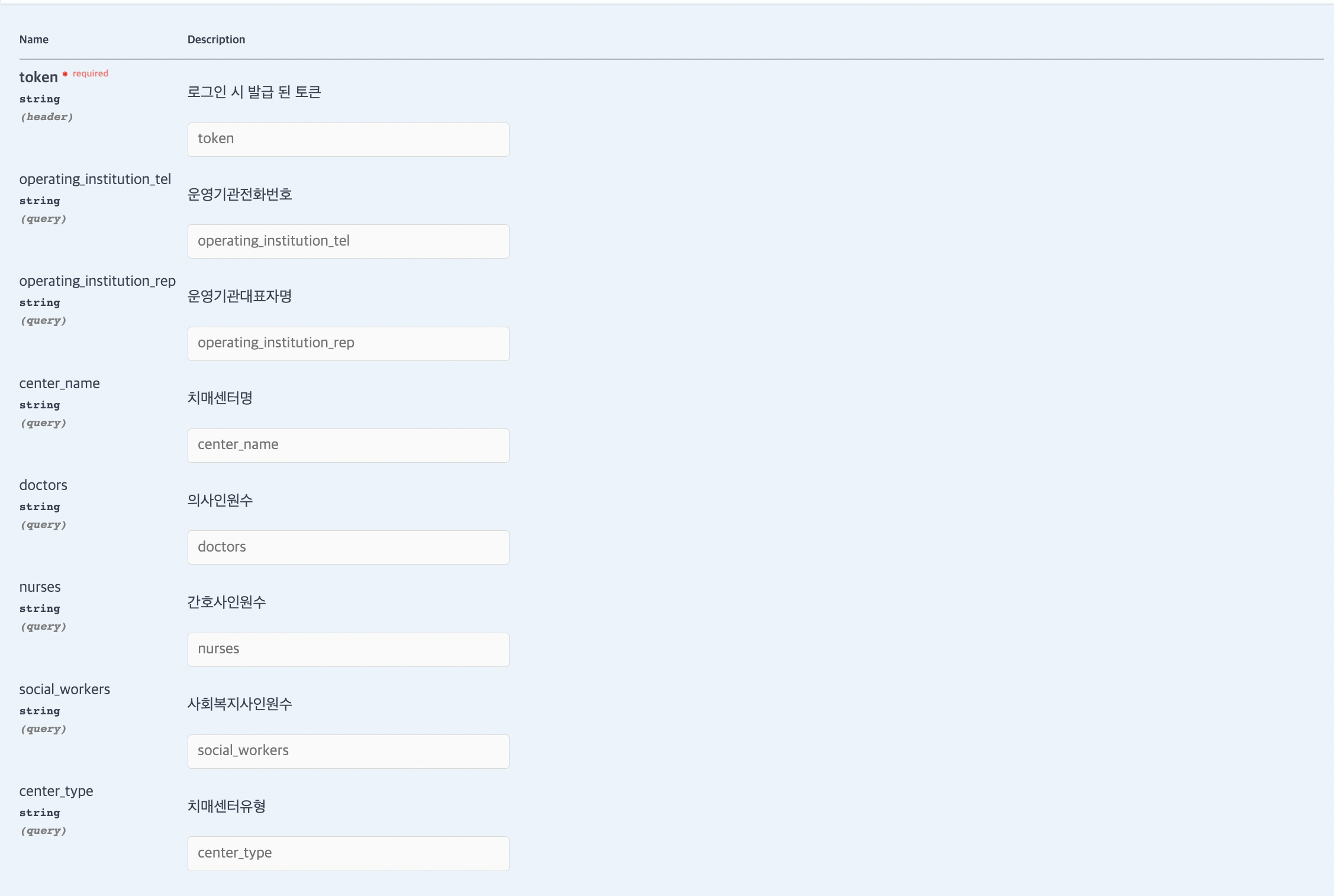Click the social_workers input field
Image resolution: width=1334 pixels, height=896 pixels.
(x=348, y=751)
